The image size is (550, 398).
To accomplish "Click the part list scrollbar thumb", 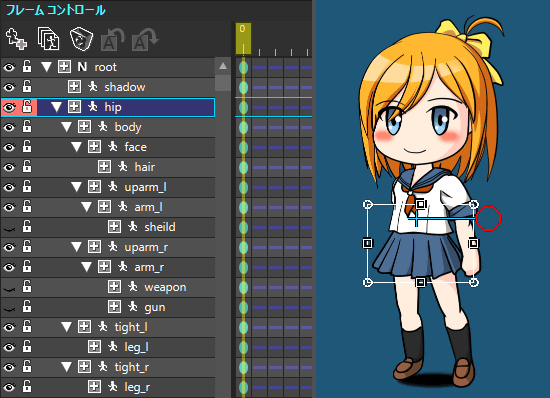I will pyautogui.click(x=223, y=82).
